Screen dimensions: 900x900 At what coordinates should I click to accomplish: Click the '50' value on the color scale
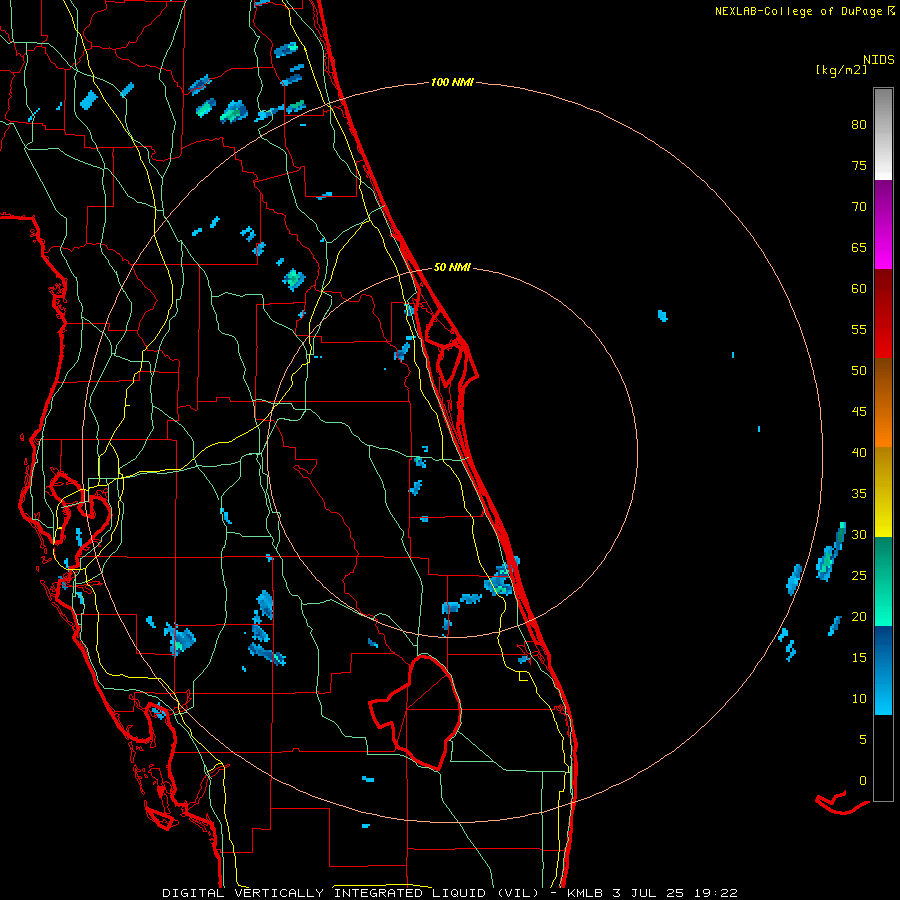point(859,371)
